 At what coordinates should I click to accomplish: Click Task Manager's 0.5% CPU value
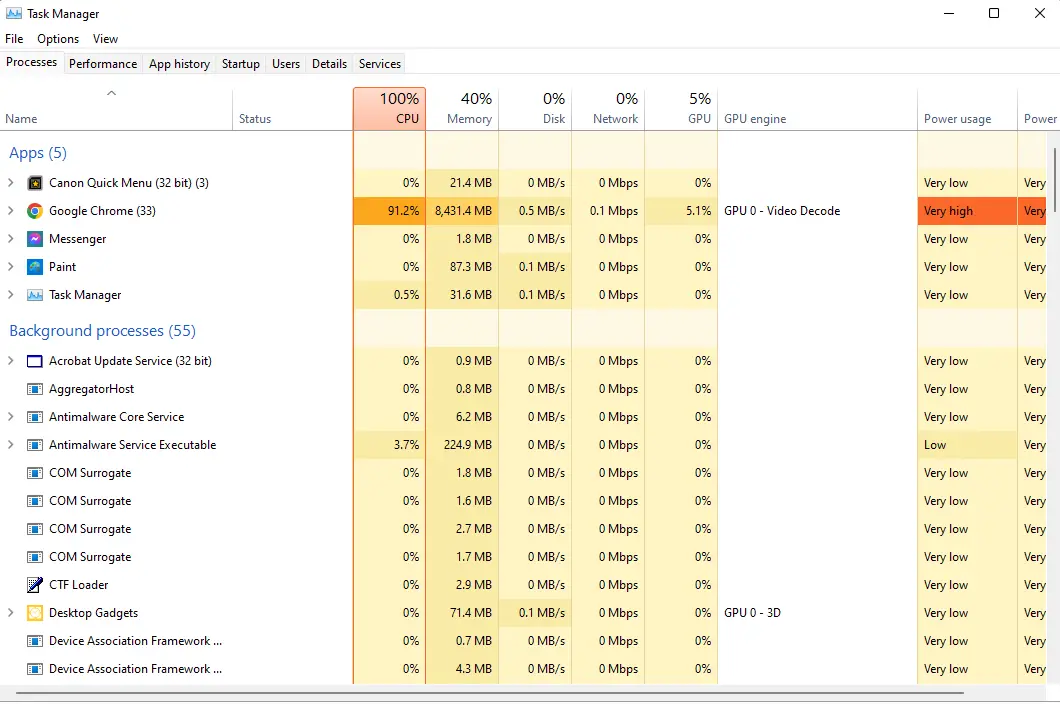point(406,295)
